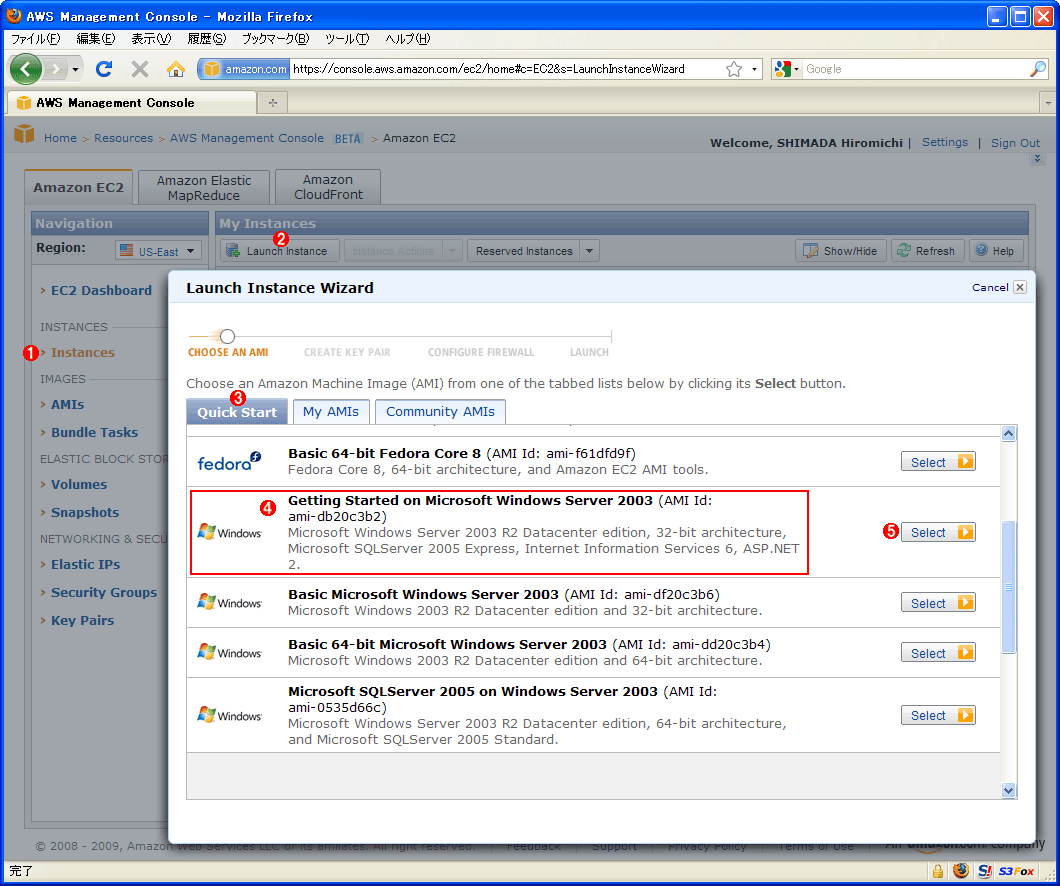The width and height of the screenshot is (1060, 886).
Task: Select the Basic Microsoft Windows Server 2003 AMI
Action: pyautogui.click(x=938, y=603)
